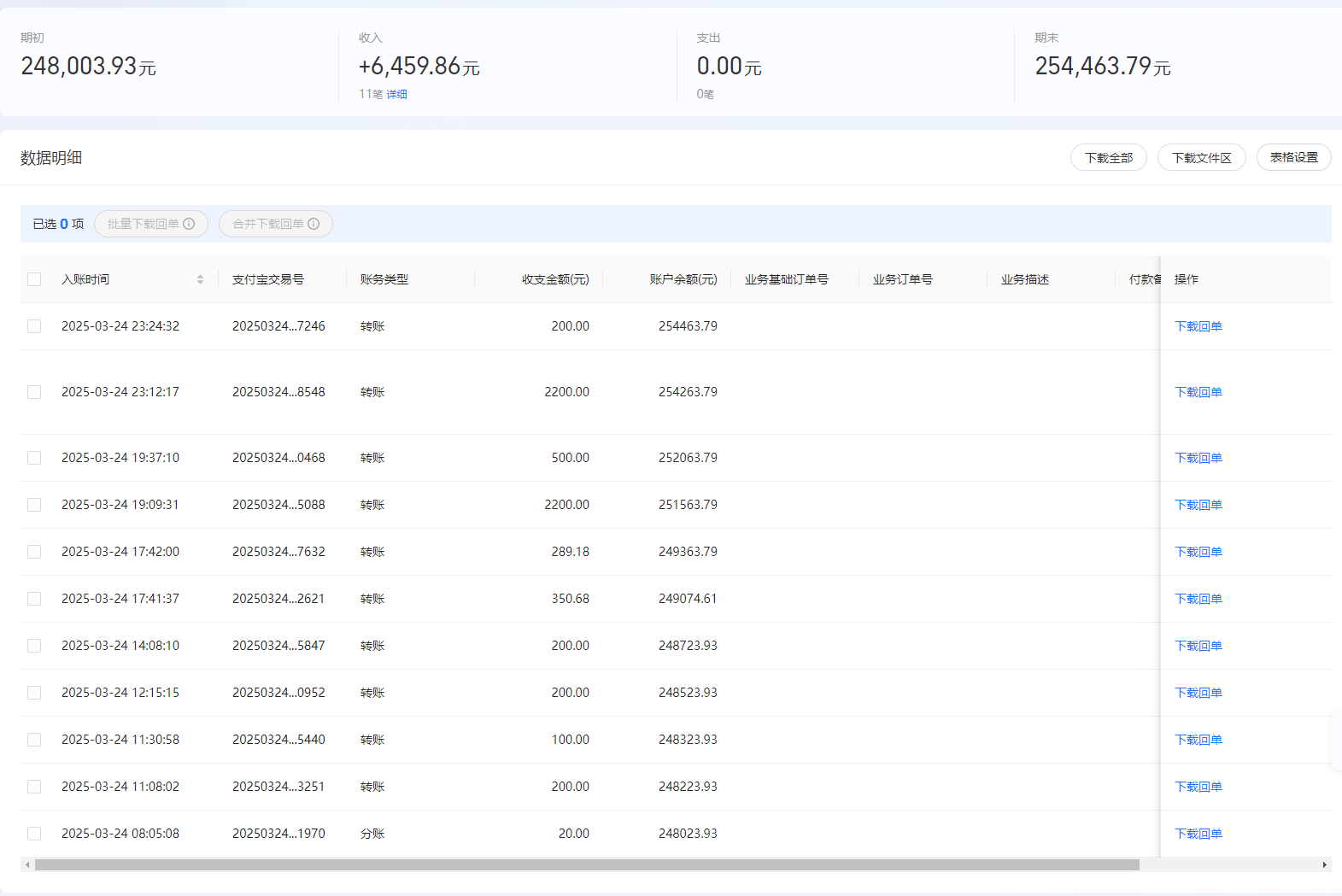Download receipt for transaction 20250324...0952
Image resolution: width=1342 pixels, height=896 pixels.
pyautogui.click(x=1198, y=693)
